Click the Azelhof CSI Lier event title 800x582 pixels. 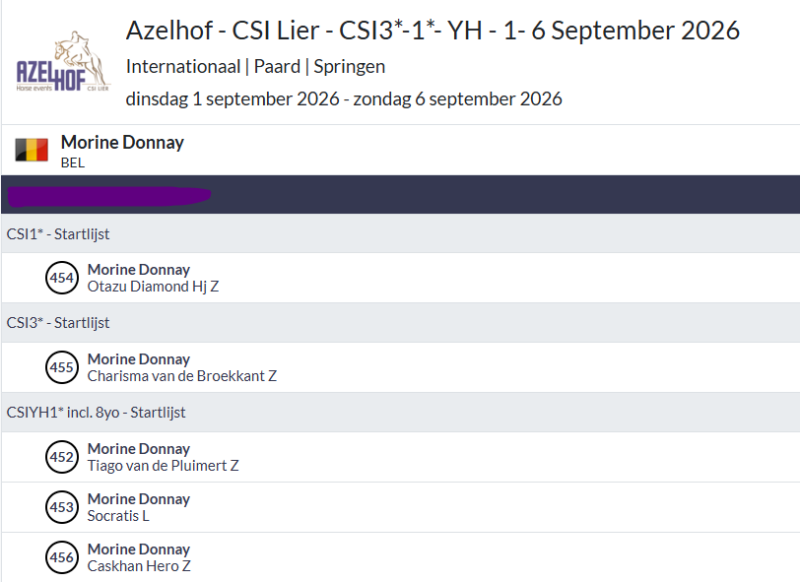tap(433, 31)
